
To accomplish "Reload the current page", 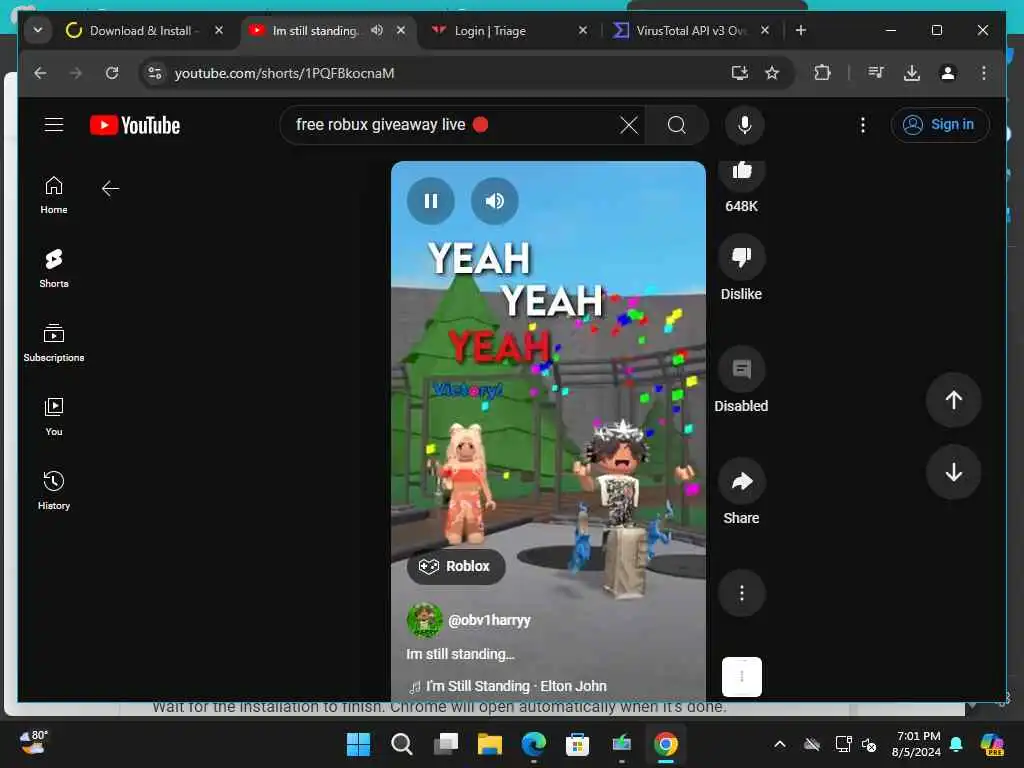I will [112, 73].
